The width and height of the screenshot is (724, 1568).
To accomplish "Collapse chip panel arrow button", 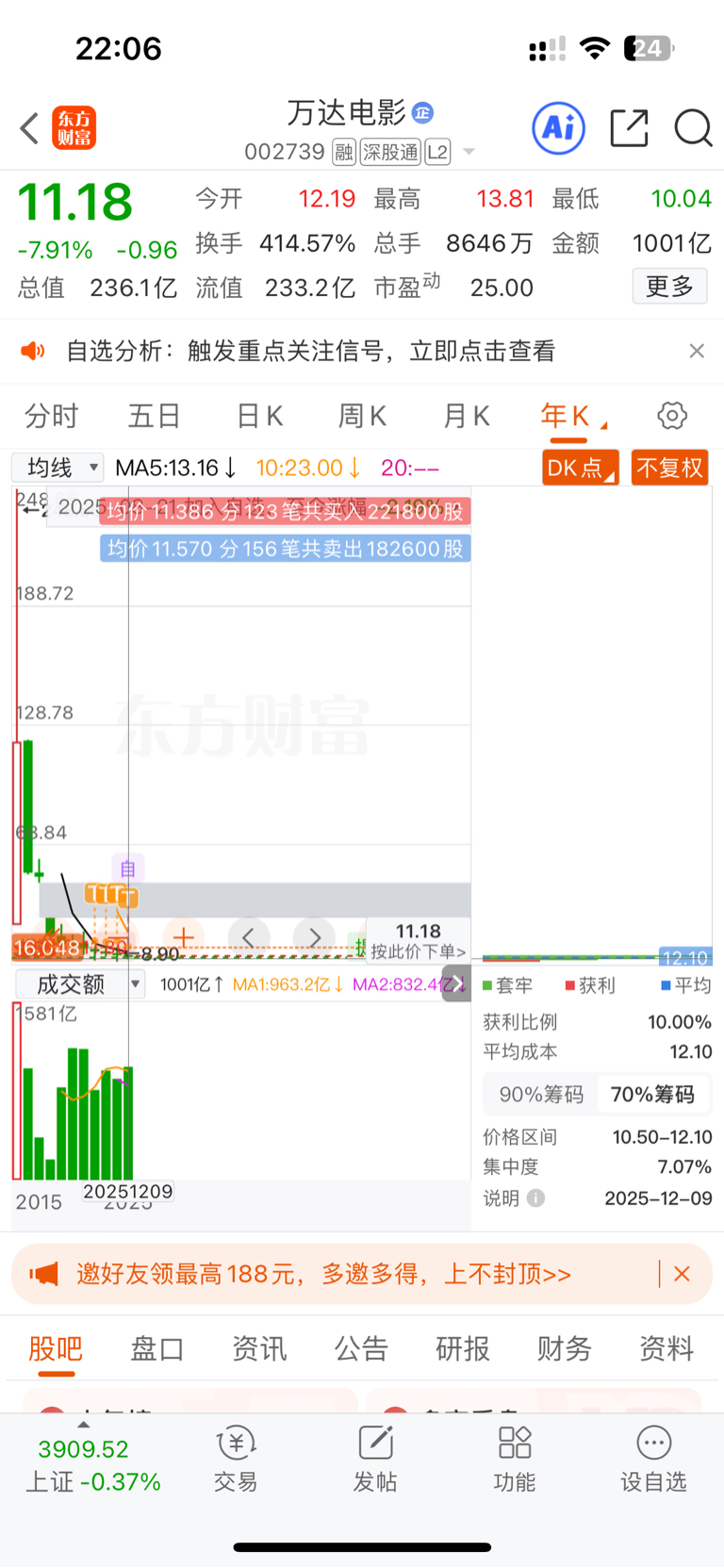I will tap(456, 984).
